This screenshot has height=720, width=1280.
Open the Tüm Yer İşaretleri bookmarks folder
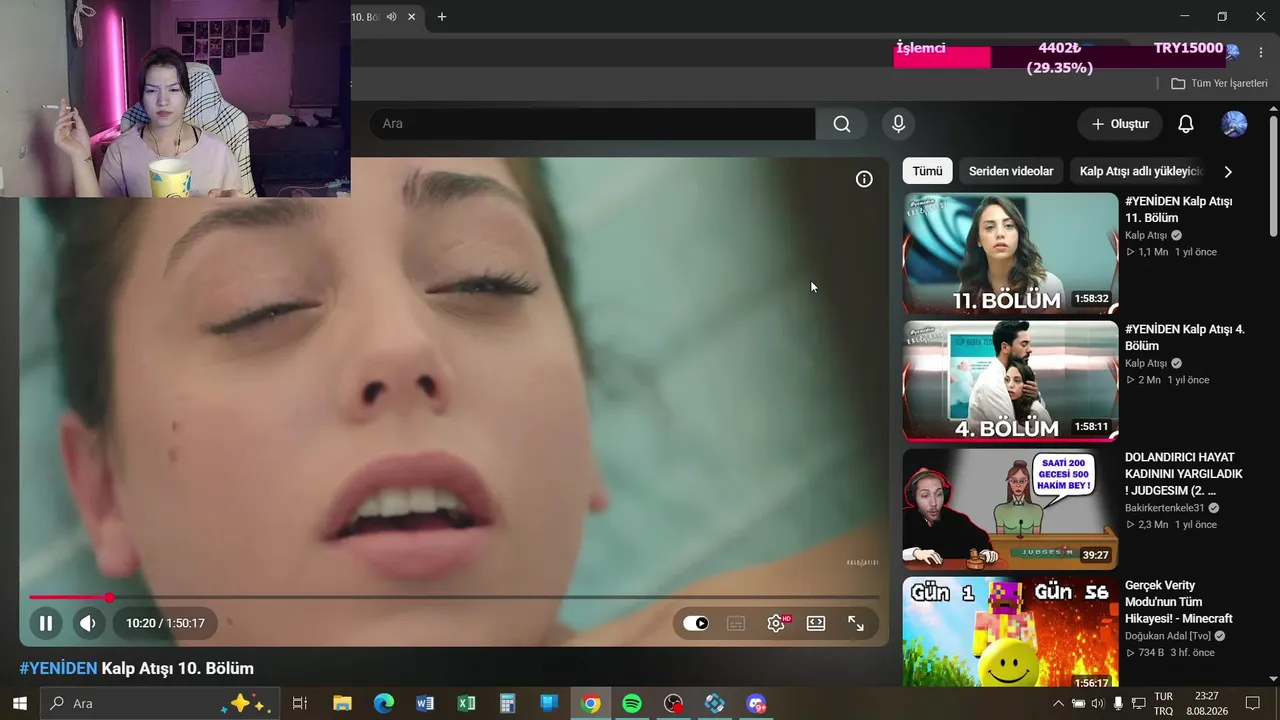click(1220, 84)
